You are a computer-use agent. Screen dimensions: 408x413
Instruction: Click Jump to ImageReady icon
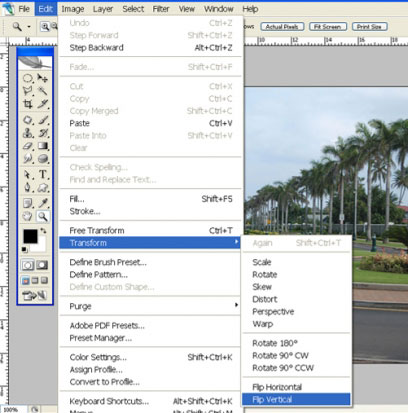35,295
